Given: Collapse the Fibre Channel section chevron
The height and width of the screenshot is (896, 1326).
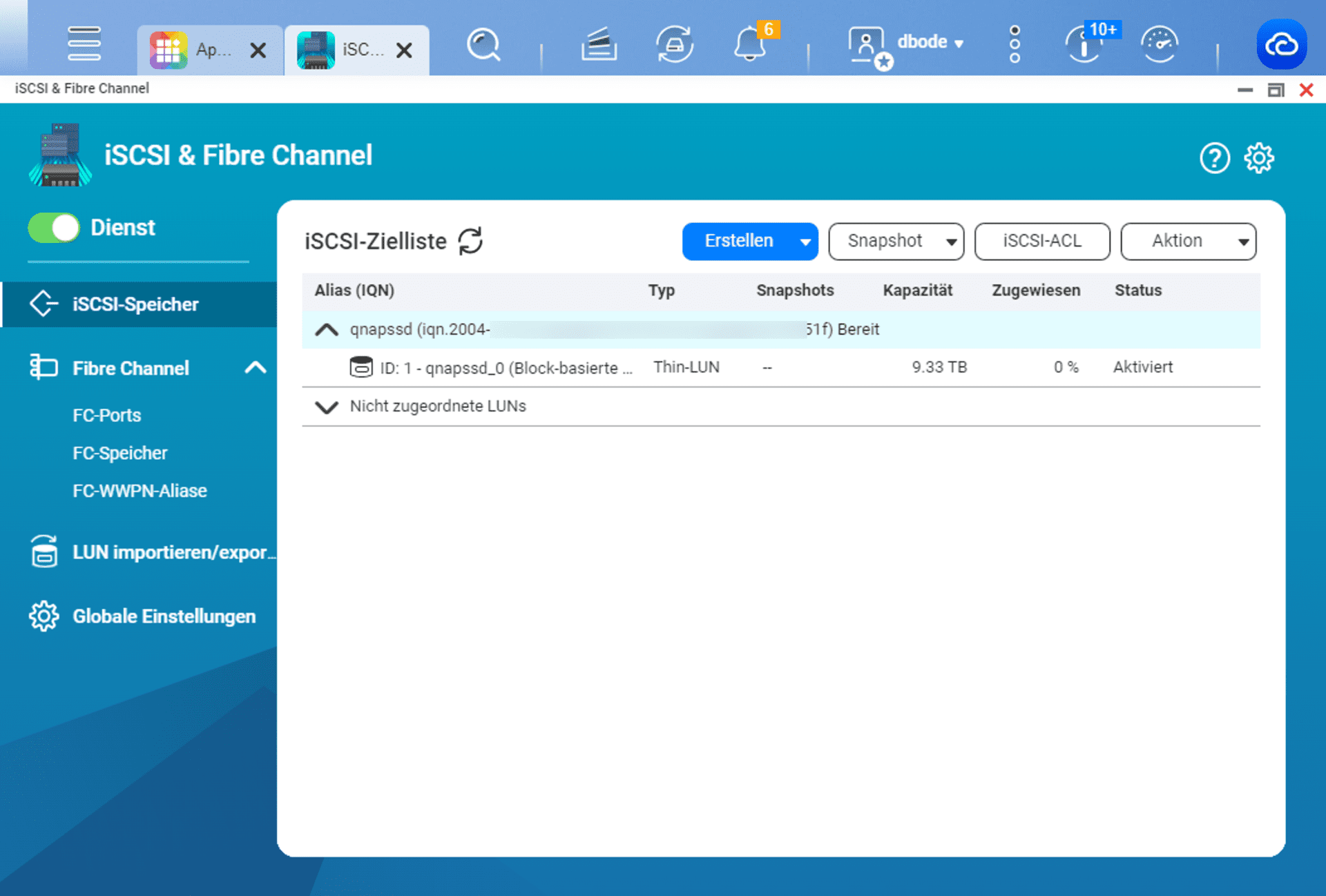Looking at the screenshot, I should point(256,368).
